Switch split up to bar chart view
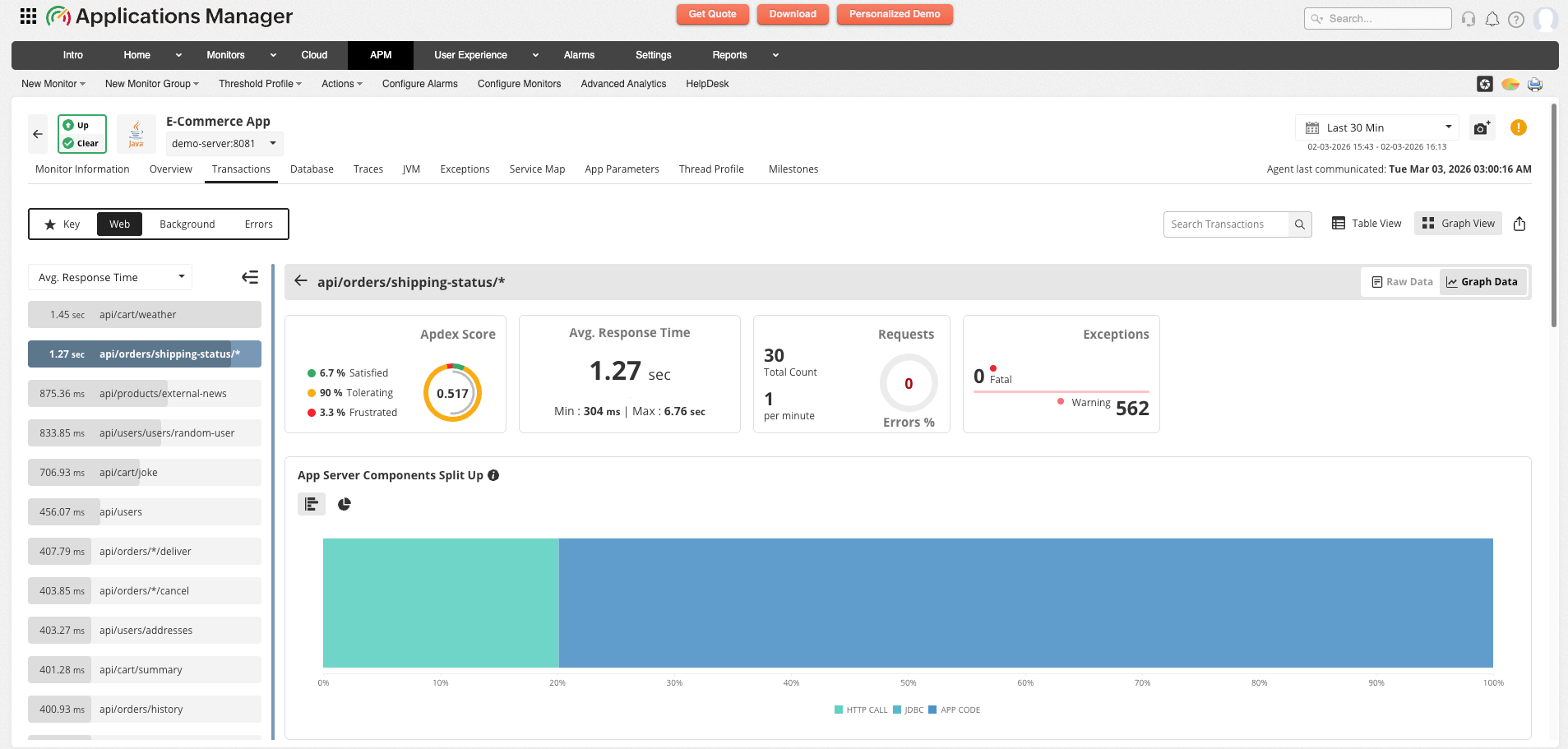 click(312, 504)
